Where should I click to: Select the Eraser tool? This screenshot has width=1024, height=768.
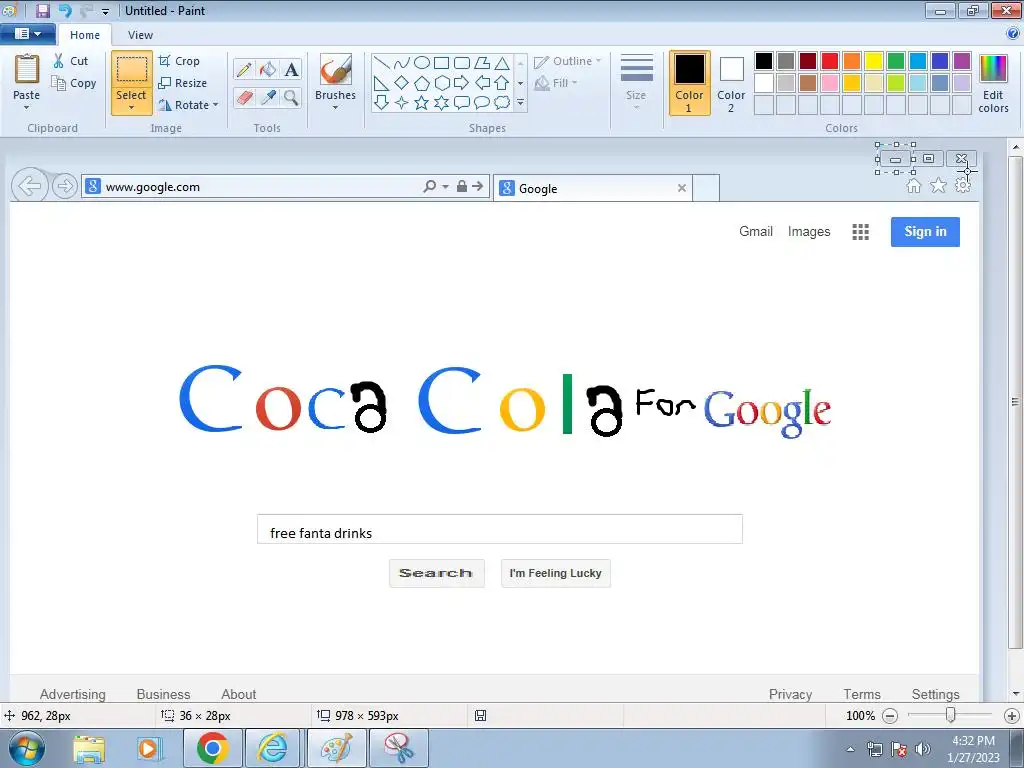click(244, 97)
